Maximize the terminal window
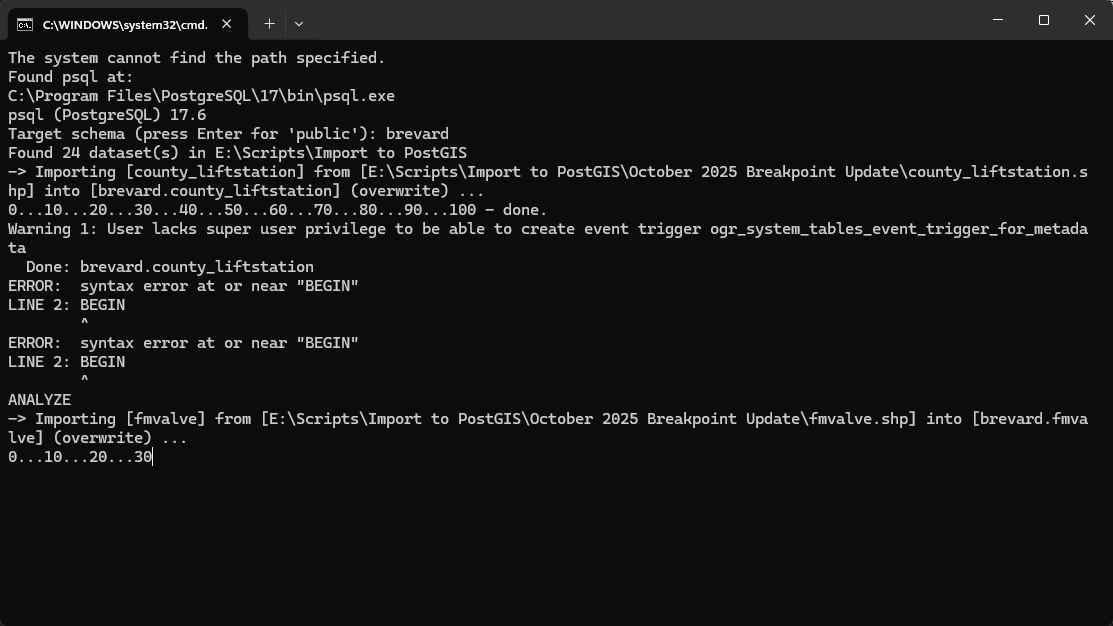 (x=1043, y=20)
